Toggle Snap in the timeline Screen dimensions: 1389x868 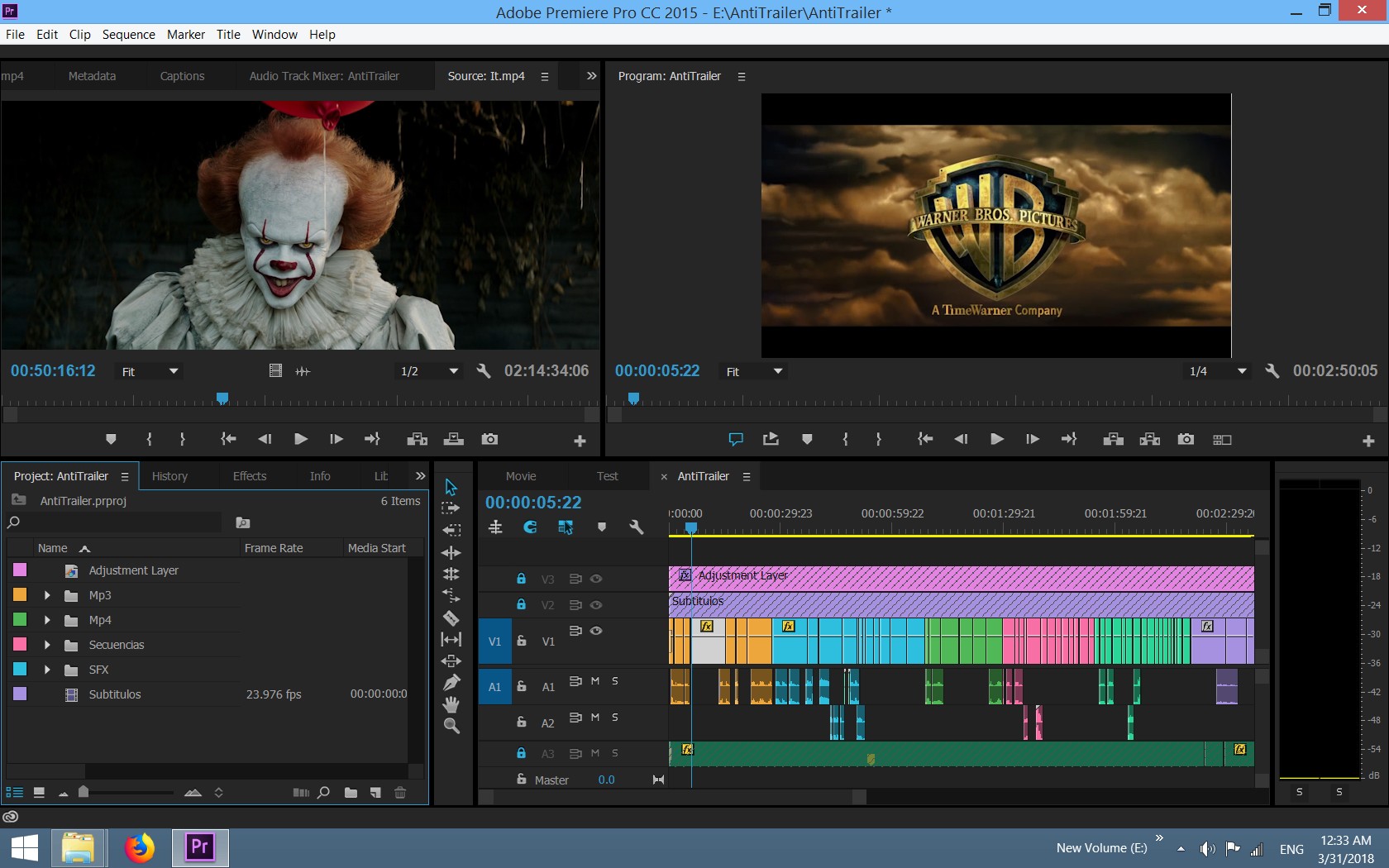(530, 527)
